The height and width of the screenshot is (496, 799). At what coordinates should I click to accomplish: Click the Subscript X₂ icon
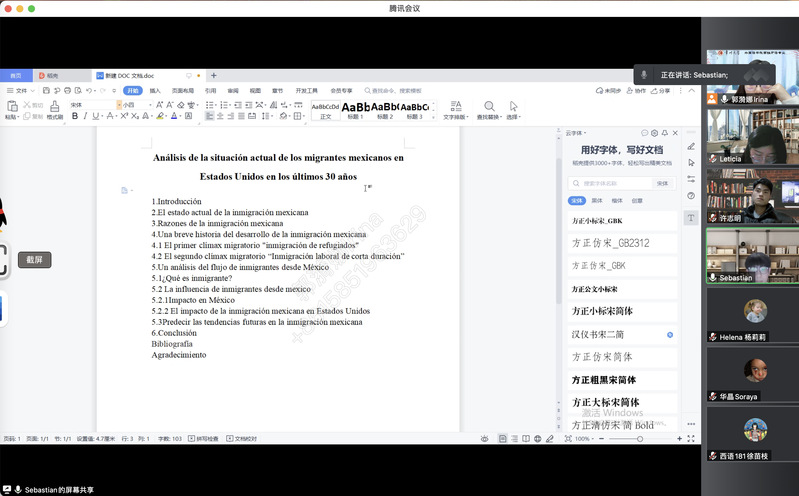135,116
